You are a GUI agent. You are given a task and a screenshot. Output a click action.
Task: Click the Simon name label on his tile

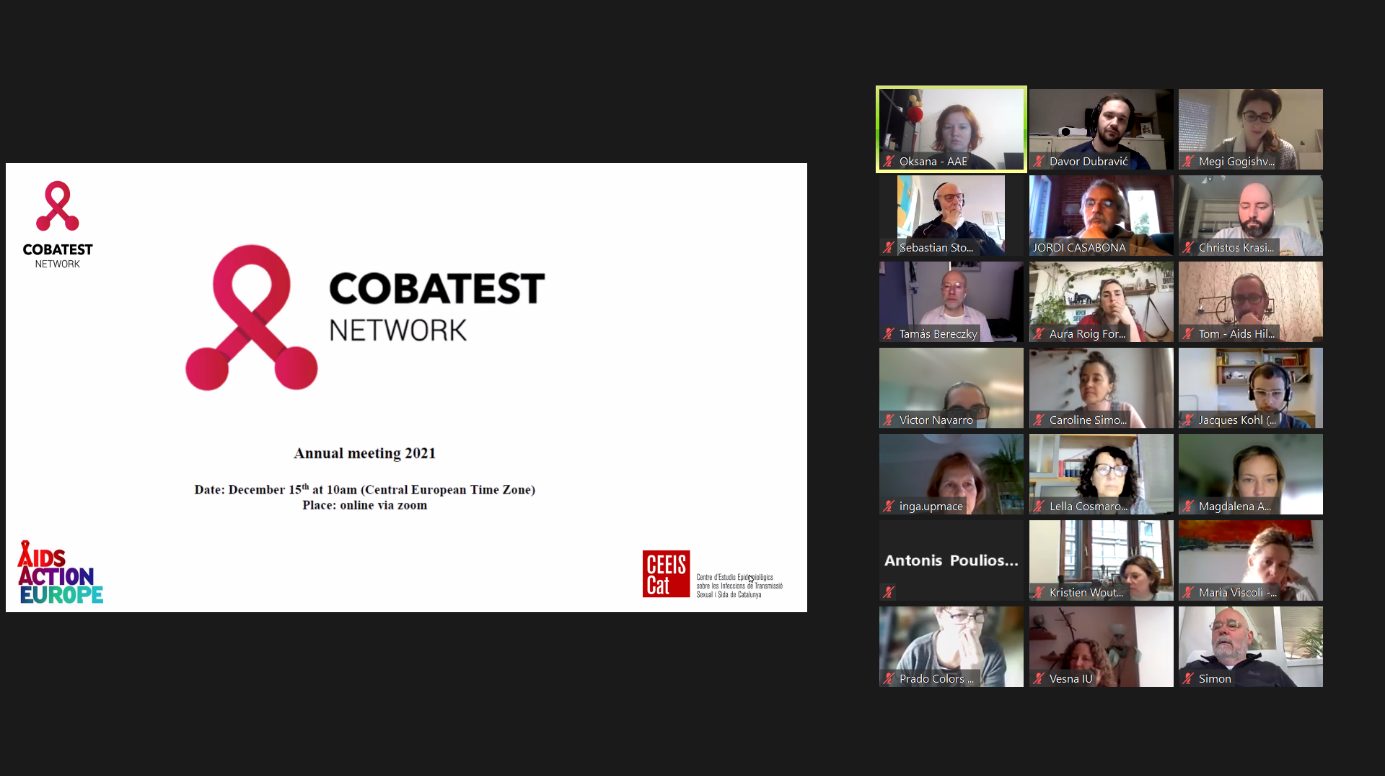pyautogui.click(x=1215, y=679)
